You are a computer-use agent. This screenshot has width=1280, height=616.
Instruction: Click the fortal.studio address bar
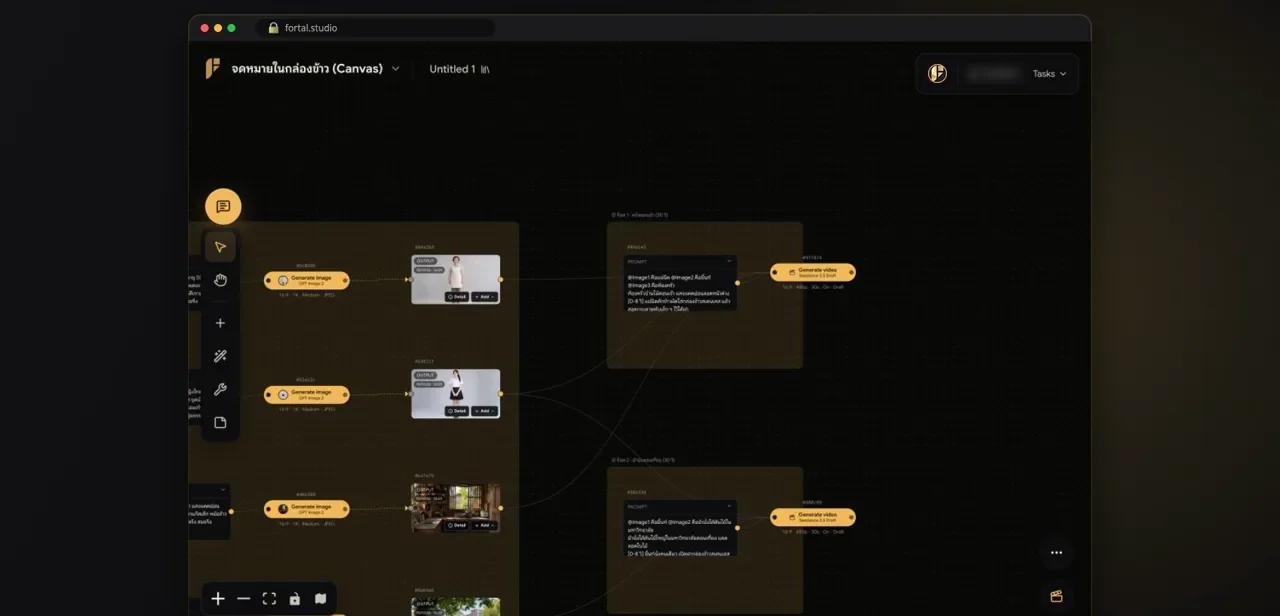tap(375, 28)
